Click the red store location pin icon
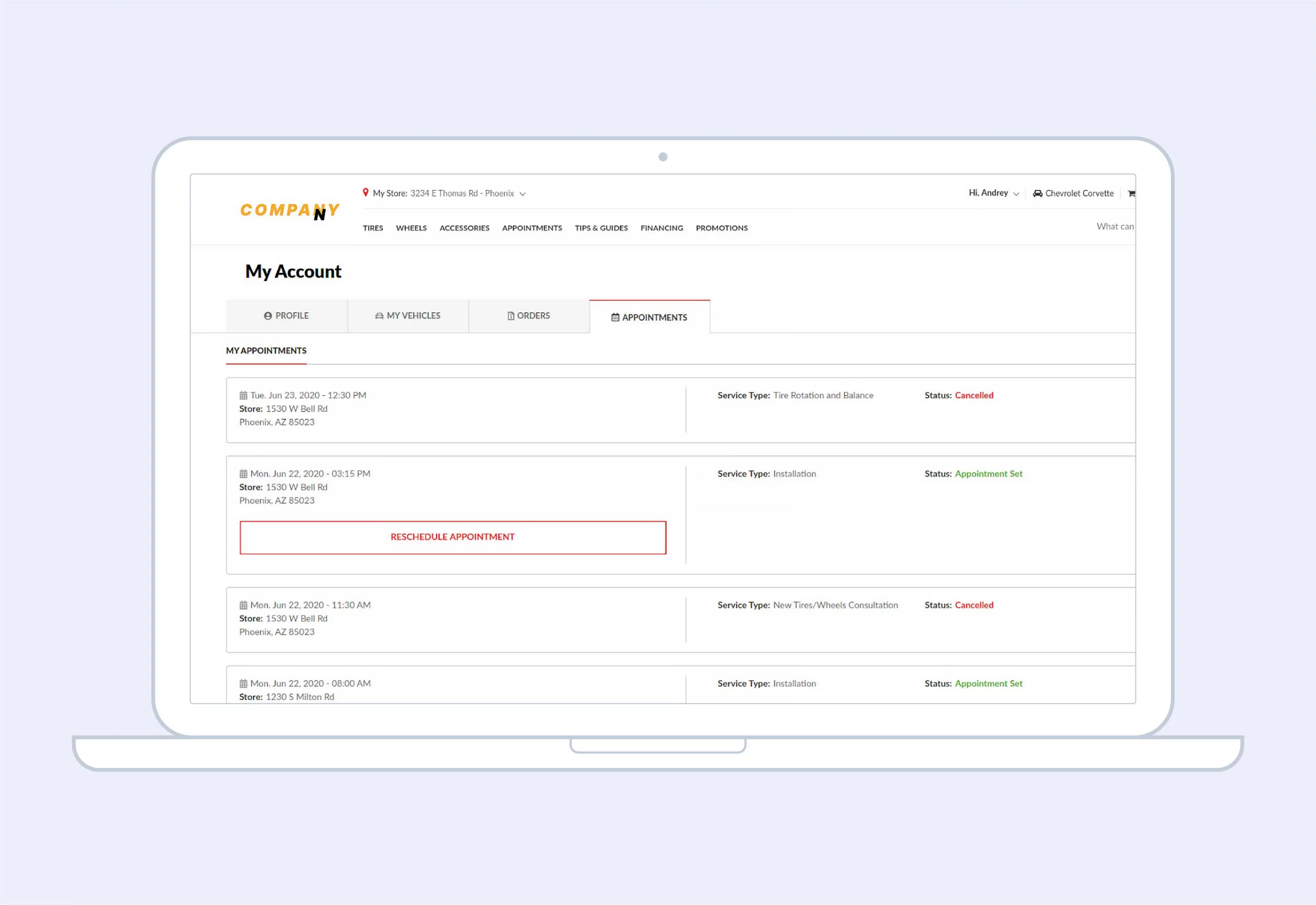The image size is (1316, 905). click(x=366, y=193)
